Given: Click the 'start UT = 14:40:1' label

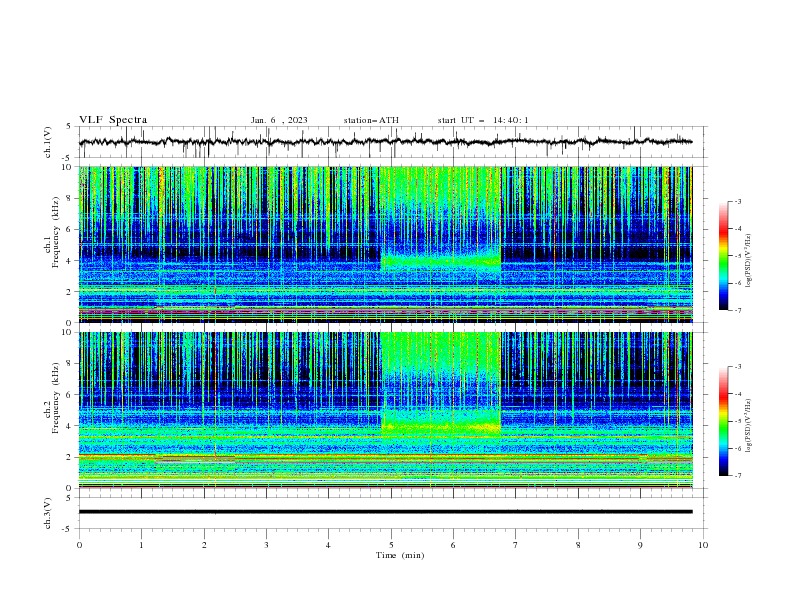Looking at the screenshot, I should [x=482, y=120].
